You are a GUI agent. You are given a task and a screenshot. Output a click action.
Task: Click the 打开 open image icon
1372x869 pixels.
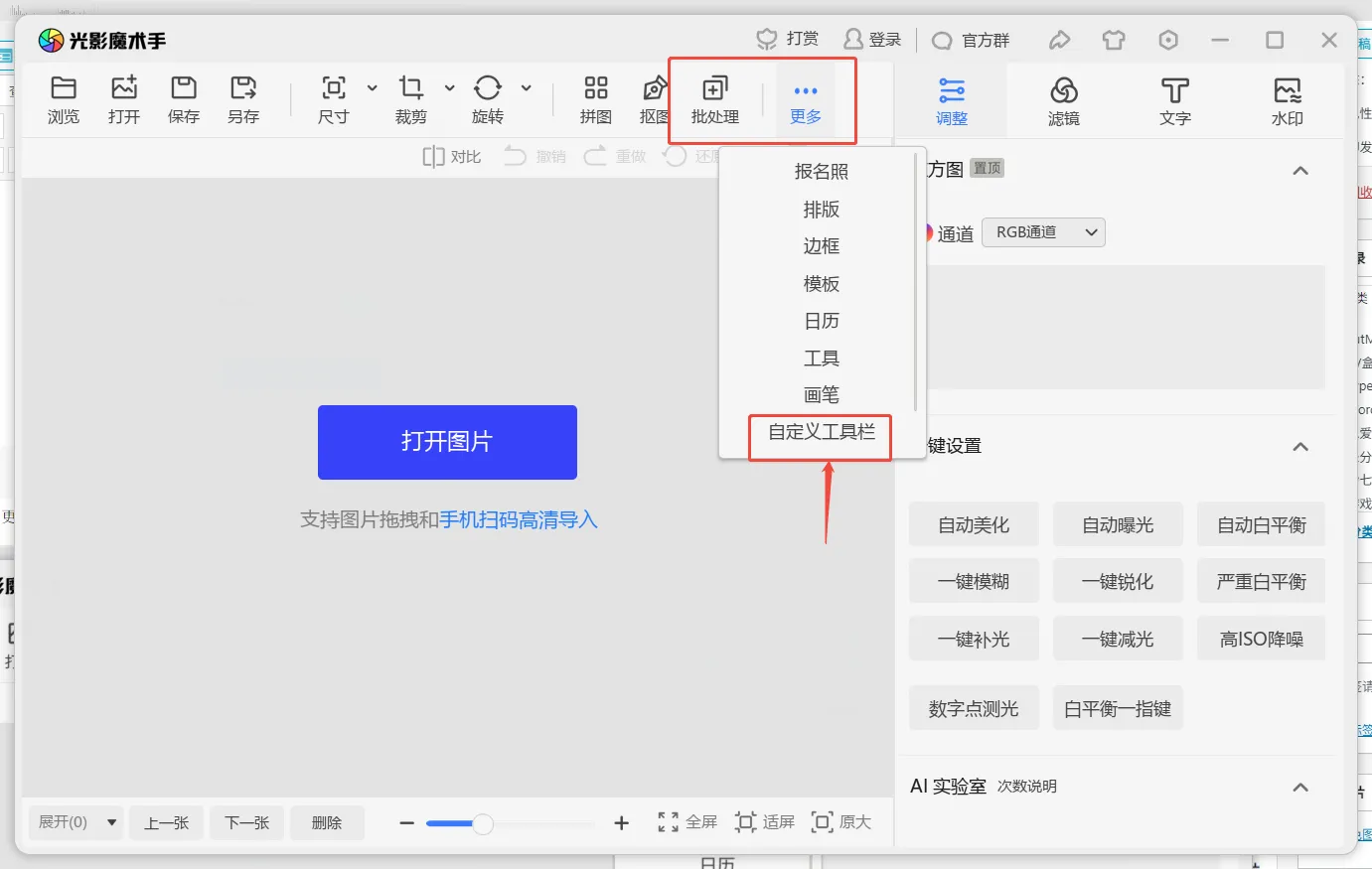[124, 88]
